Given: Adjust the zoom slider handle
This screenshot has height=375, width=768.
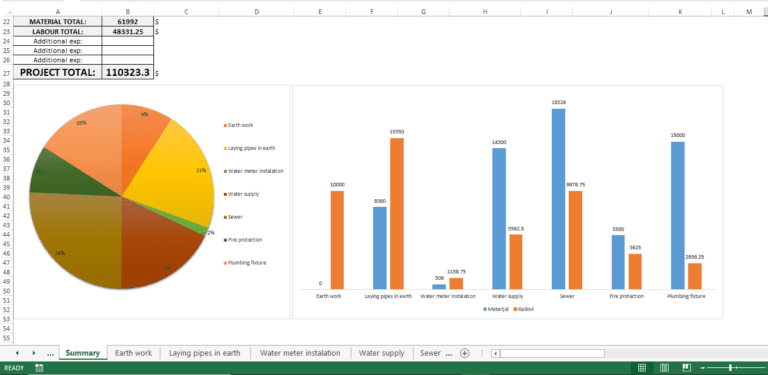Looking at the screenshot, I should (x=731, y=368).
